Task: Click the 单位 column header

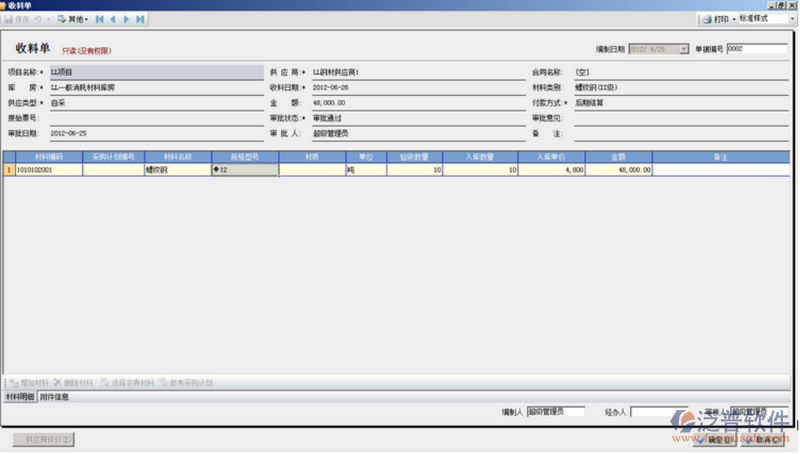Action: click(x=366, y=157)
